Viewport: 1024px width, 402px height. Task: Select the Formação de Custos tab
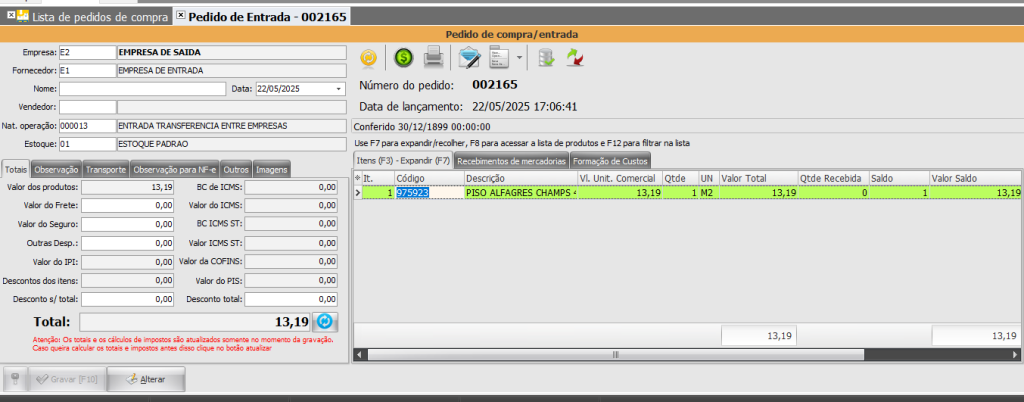(x=612, y=161)
